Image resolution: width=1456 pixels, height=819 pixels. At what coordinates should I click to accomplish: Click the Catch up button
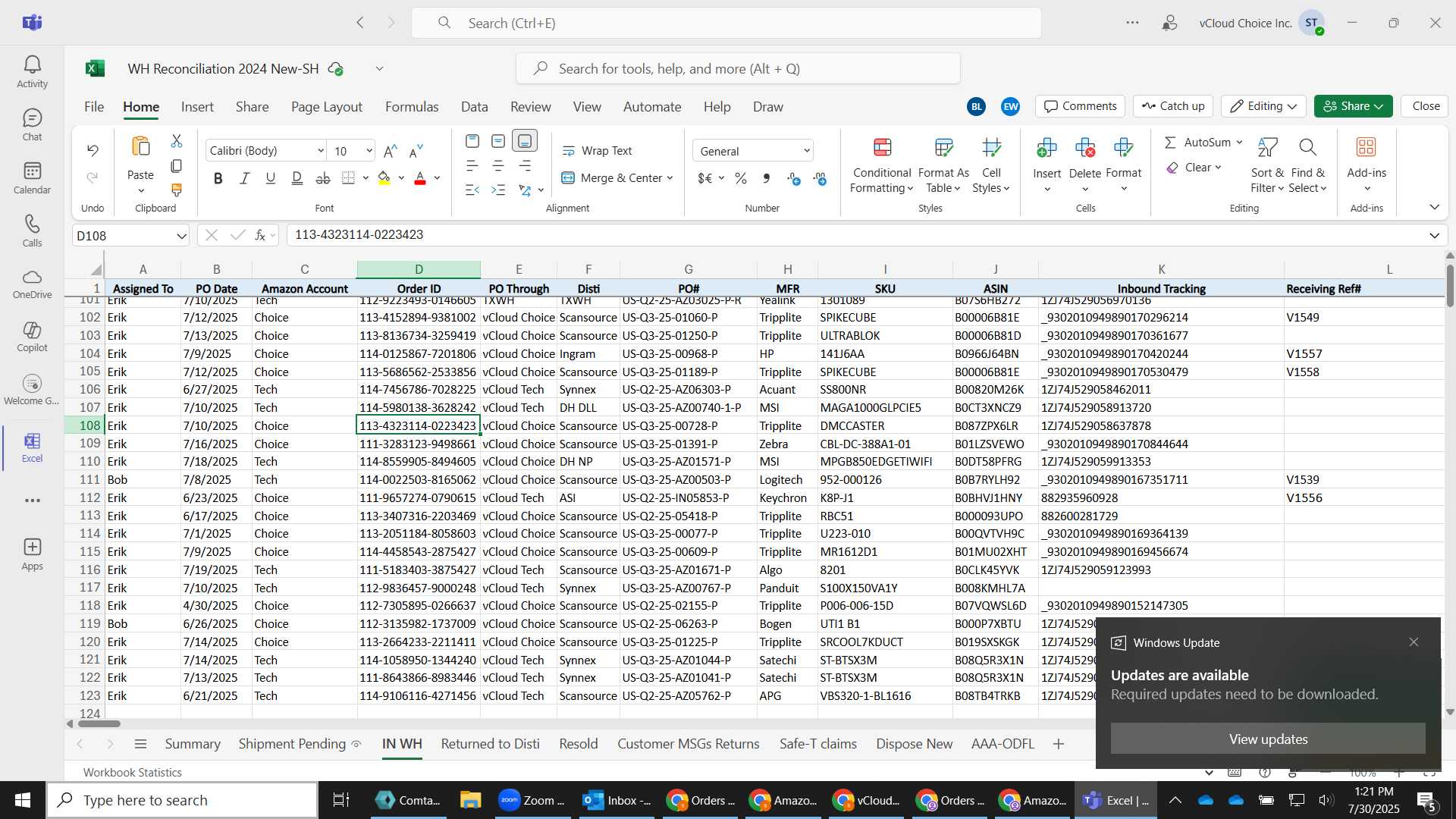pos(1173,106)
